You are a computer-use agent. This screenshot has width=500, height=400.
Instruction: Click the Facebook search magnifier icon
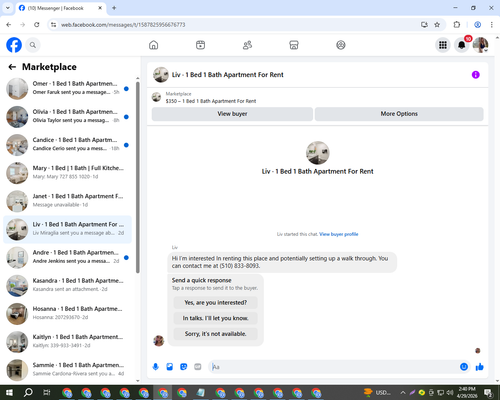click(33, 45)
